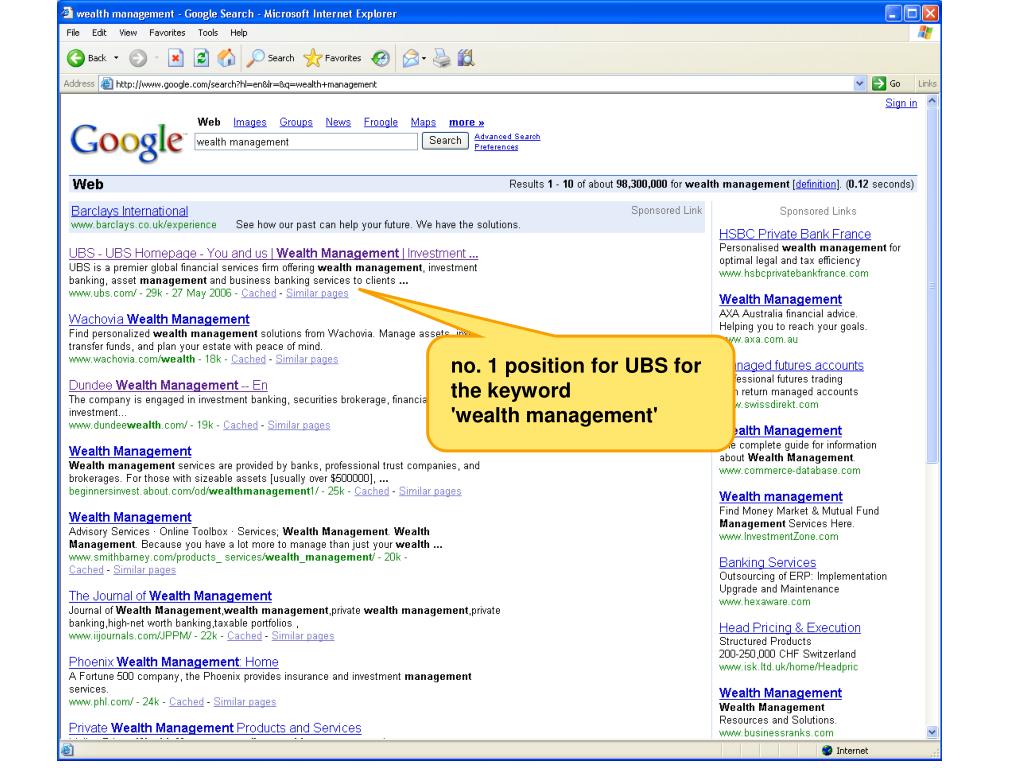Refresh the page using toolbar icon
The width and height of the screenshot is (1024, 768).
(201, 58)
